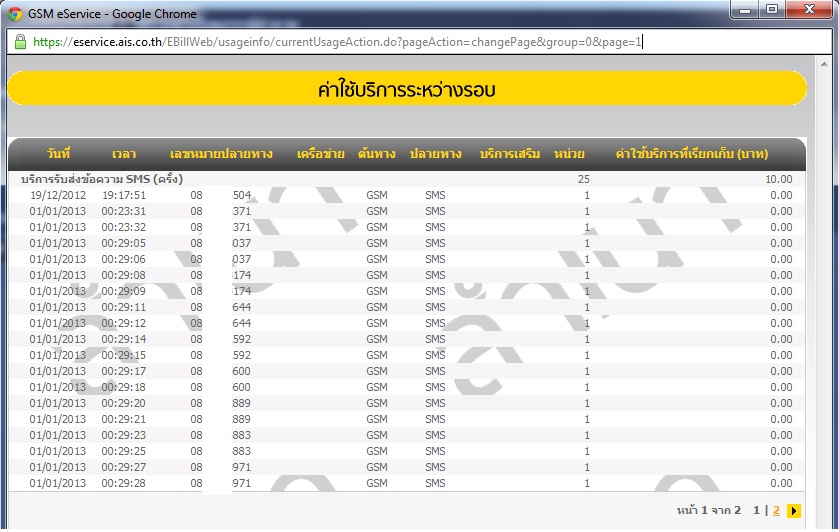Select time 00:29:08 entry
Screen dimensions: 839x532
[x=124, y=275]
